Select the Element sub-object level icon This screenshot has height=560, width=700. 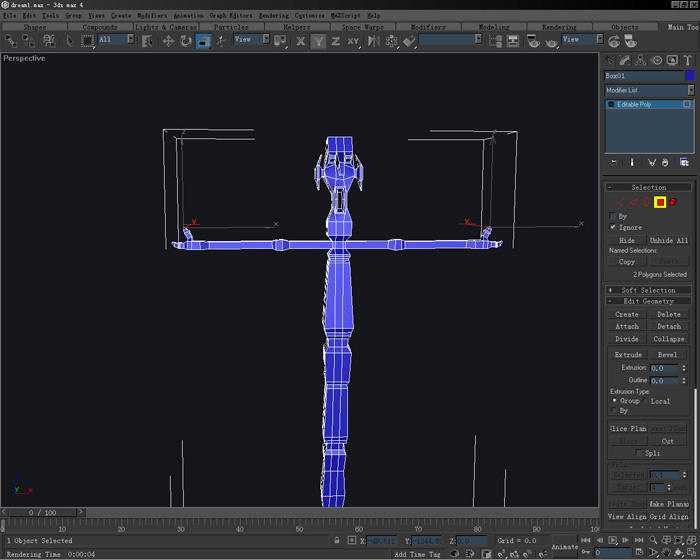[673, 202]
